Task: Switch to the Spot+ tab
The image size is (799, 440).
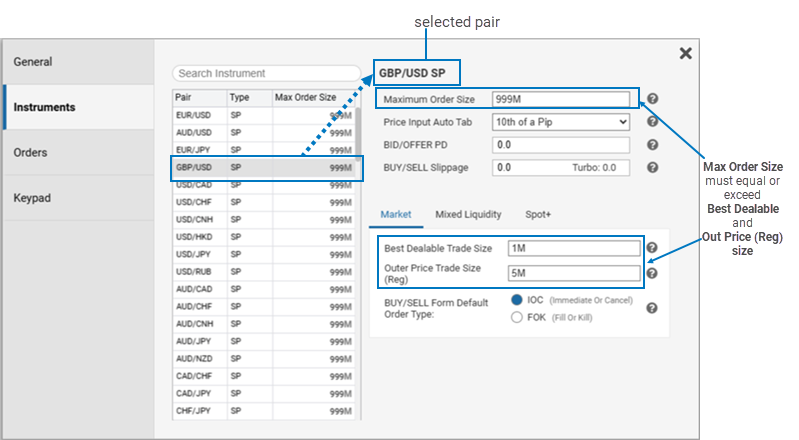Action: pyautogui.click(x=540, y=215)
